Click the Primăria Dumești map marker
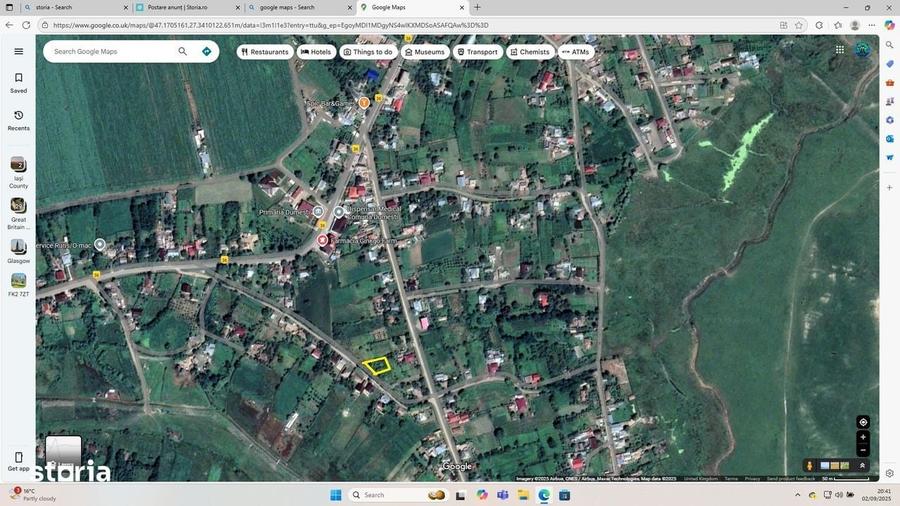This screenshot has height=506, width=900. (319, 212)
